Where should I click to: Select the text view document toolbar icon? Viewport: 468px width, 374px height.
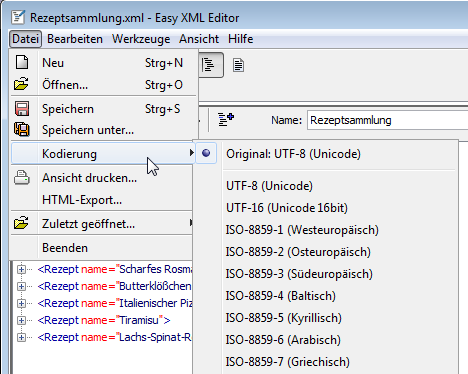coord(238,65)
